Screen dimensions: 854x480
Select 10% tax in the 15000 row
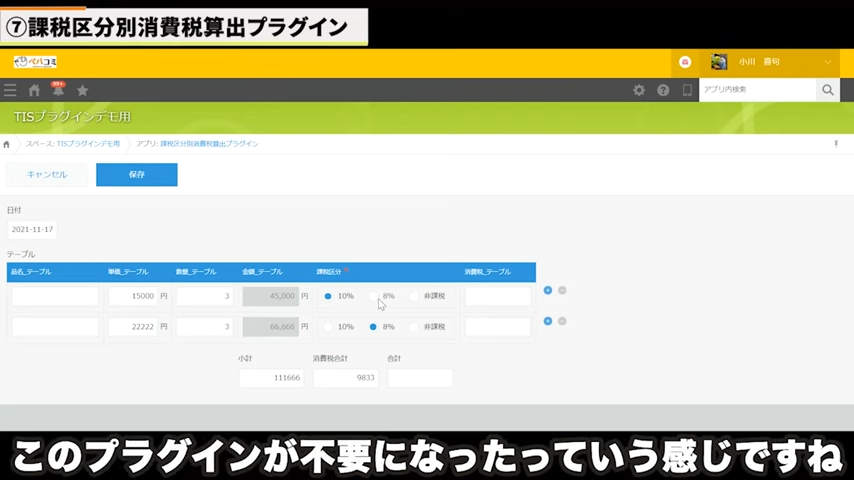tap(328, 296)
